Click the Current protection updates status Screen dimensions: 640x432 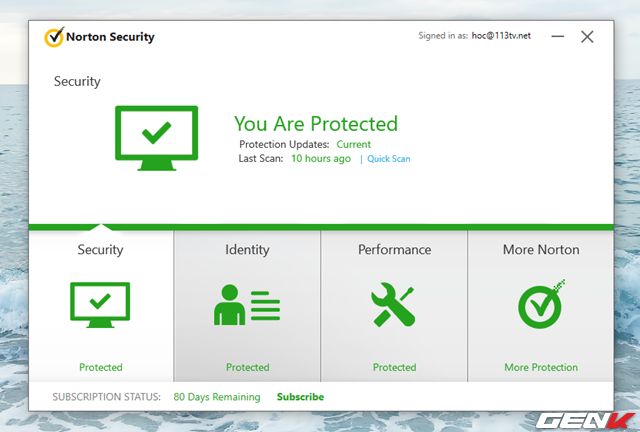pyautogui.click(x=353, y=145)
